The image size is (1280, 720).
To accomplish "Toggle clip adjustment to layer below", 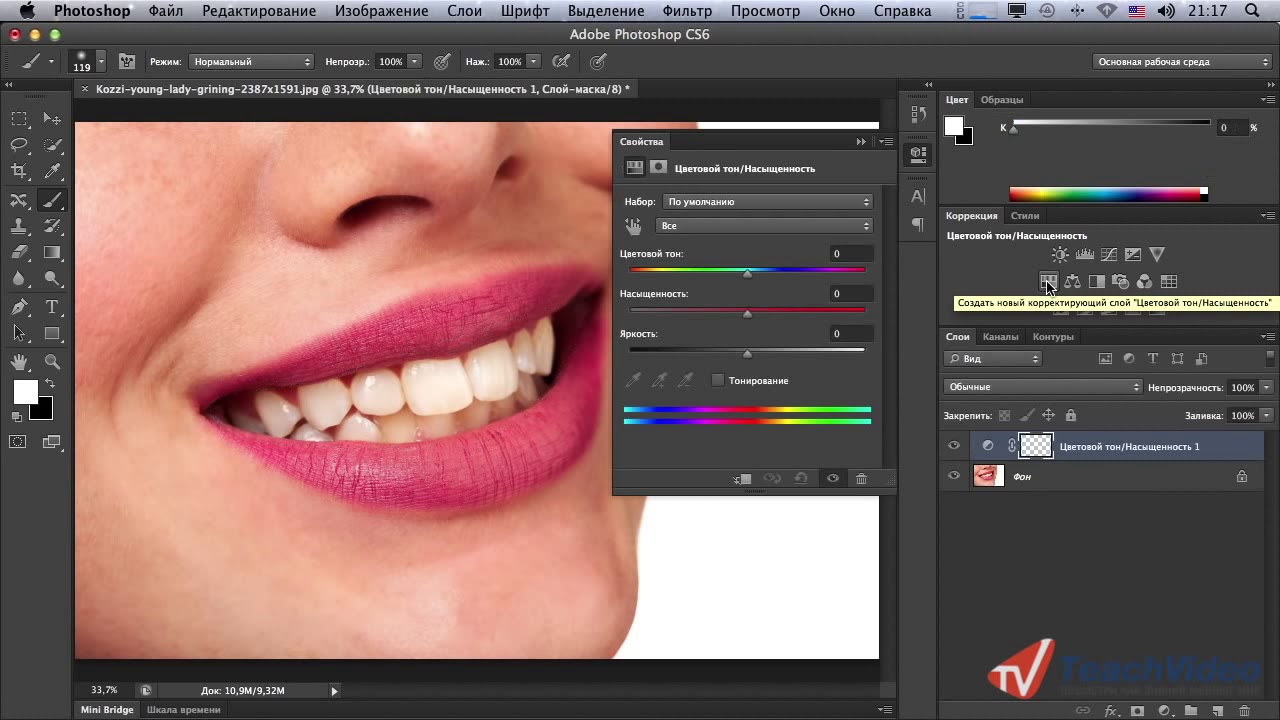I will (x=742, y=479).
